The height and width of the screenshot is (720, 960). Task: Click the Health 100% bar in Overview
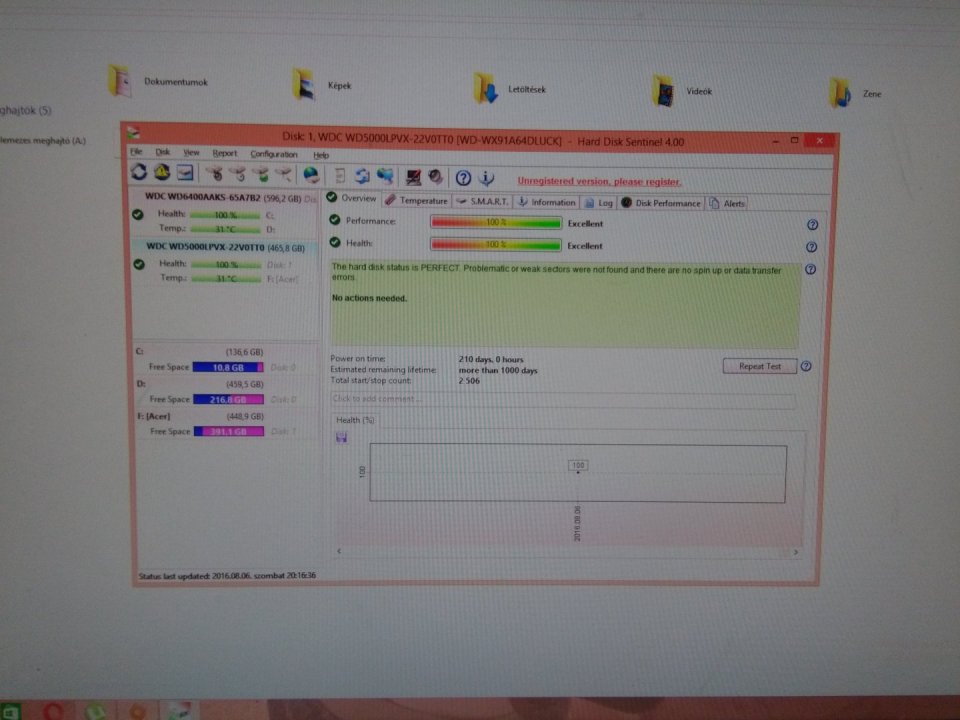496,245
